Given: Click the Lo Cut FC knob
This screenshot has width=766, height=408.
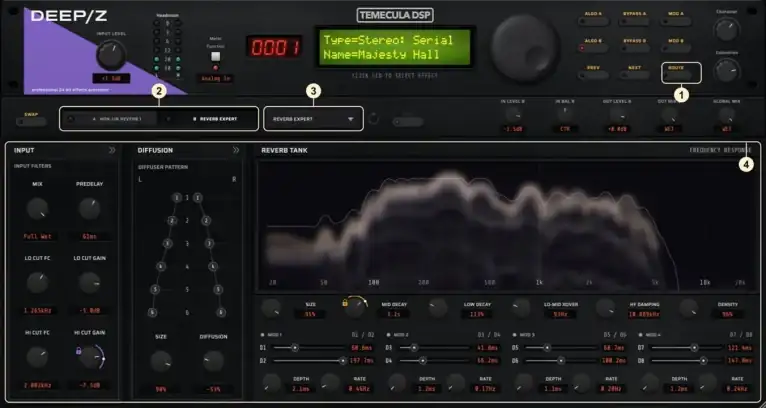Looking at the screenshot, I should (x=38, y=283).
